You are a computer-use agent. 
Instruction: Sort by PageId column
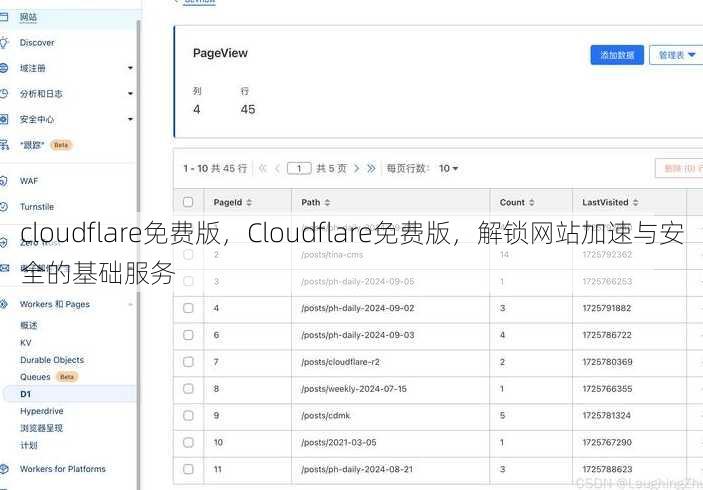click(233, 203)
